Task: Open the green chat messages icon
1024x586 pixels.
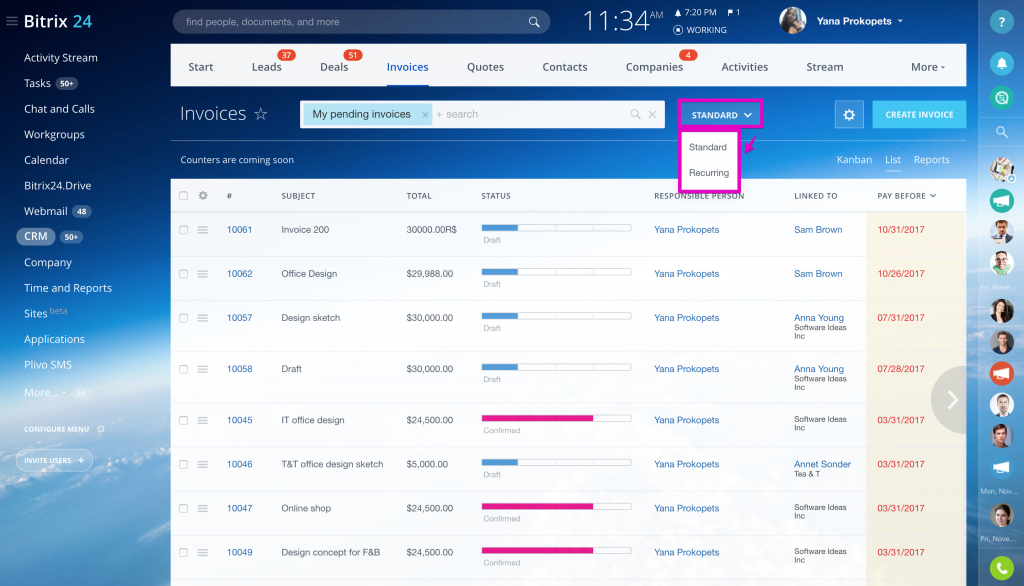Action: pos(1001,98)
